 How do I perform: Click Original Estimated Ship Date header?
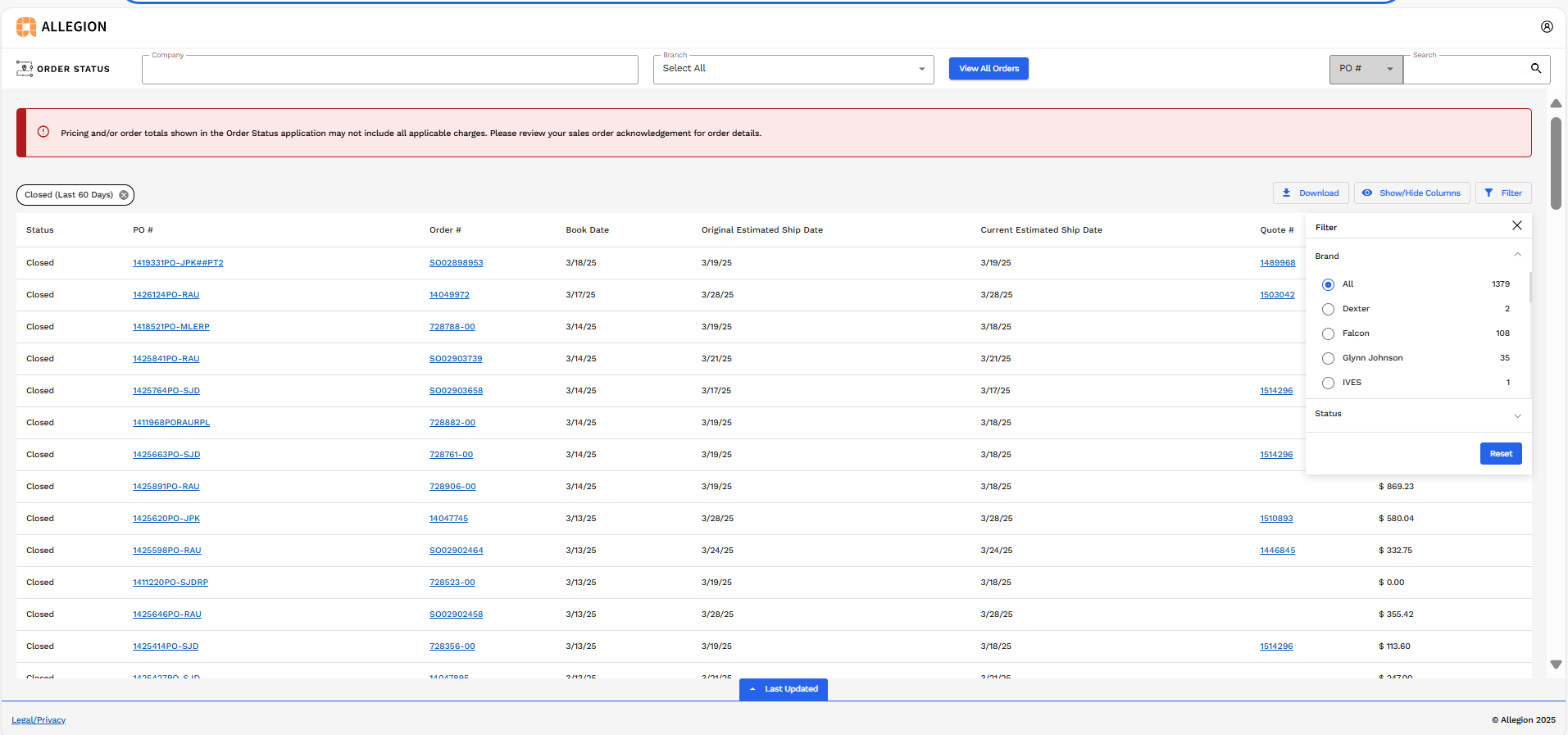click(x=762, y=230)
